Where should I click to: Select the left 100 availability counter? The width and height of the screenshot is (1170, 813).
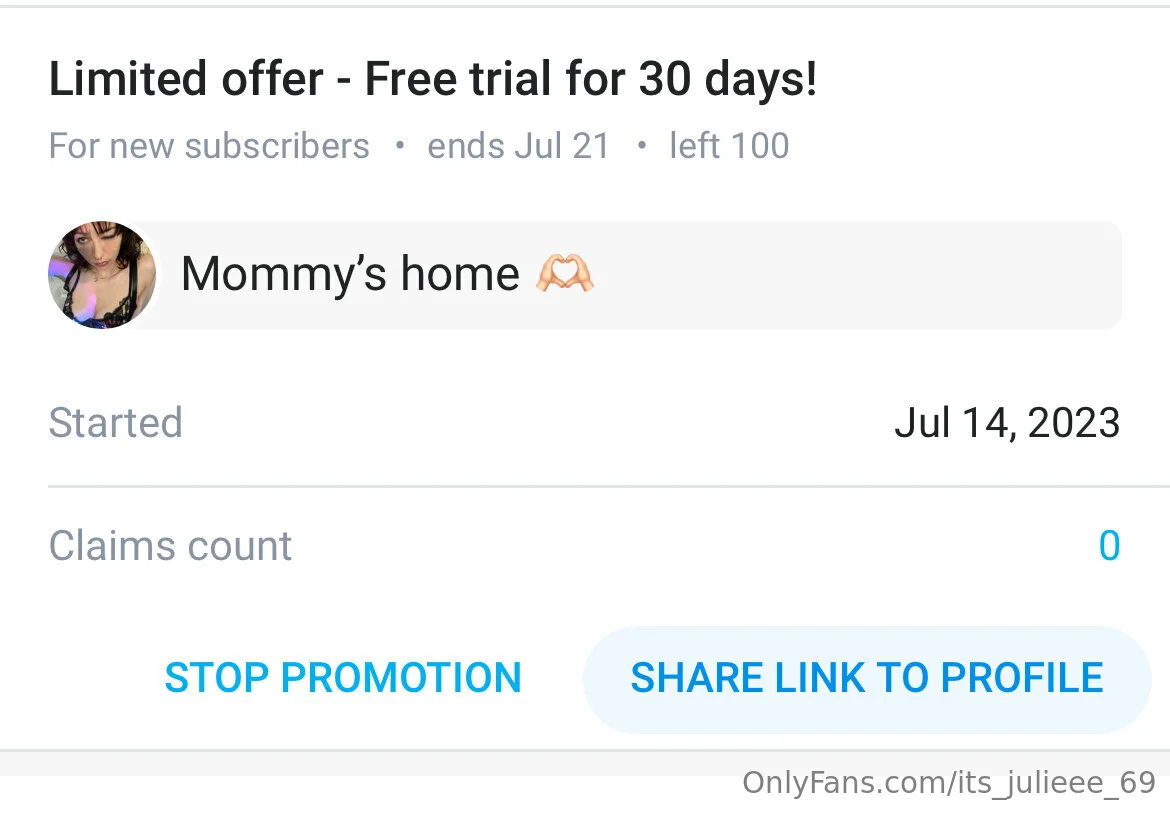click(729, 146)
